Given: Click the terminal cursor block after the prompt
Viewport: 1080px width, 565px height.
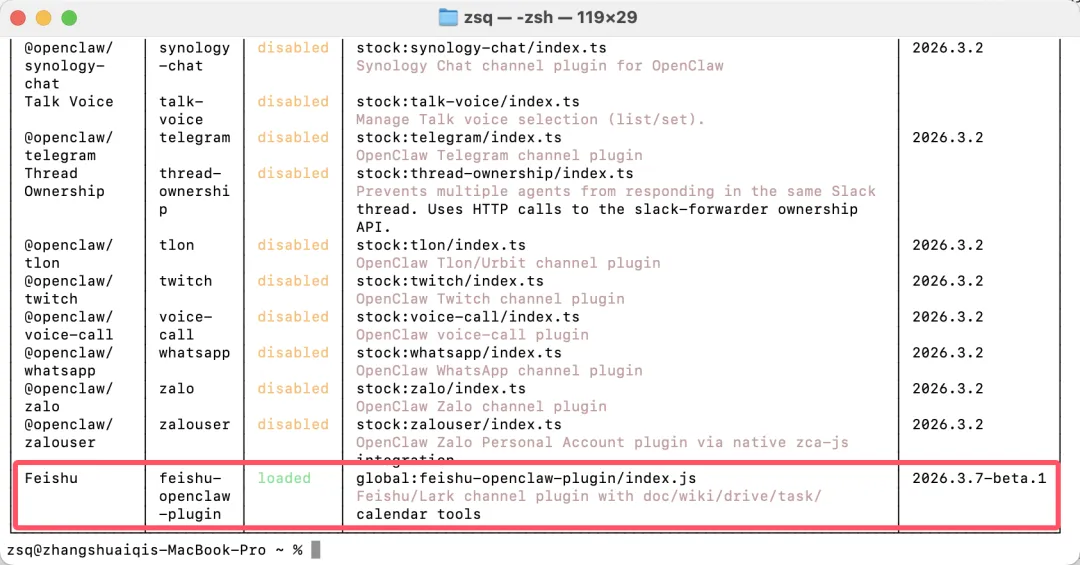Looking at the screenshot, I should point(315,550).
